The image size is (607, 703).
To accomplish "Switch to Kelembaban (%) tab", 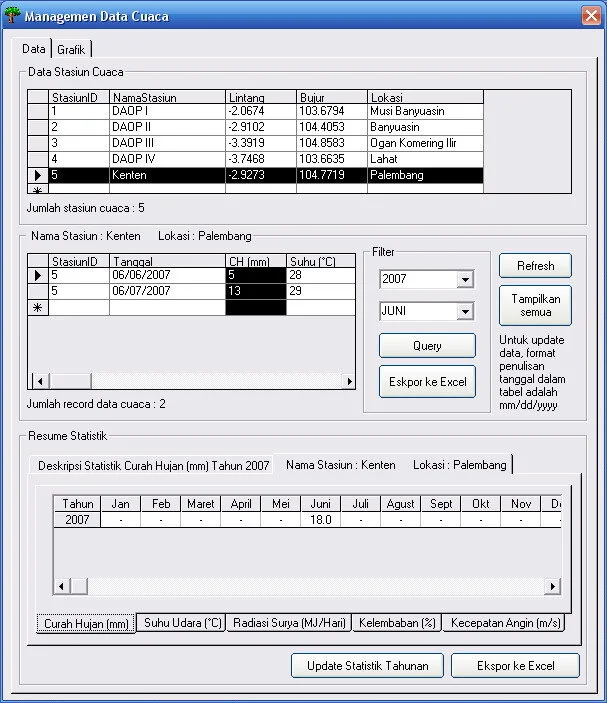I will (397, 623).
